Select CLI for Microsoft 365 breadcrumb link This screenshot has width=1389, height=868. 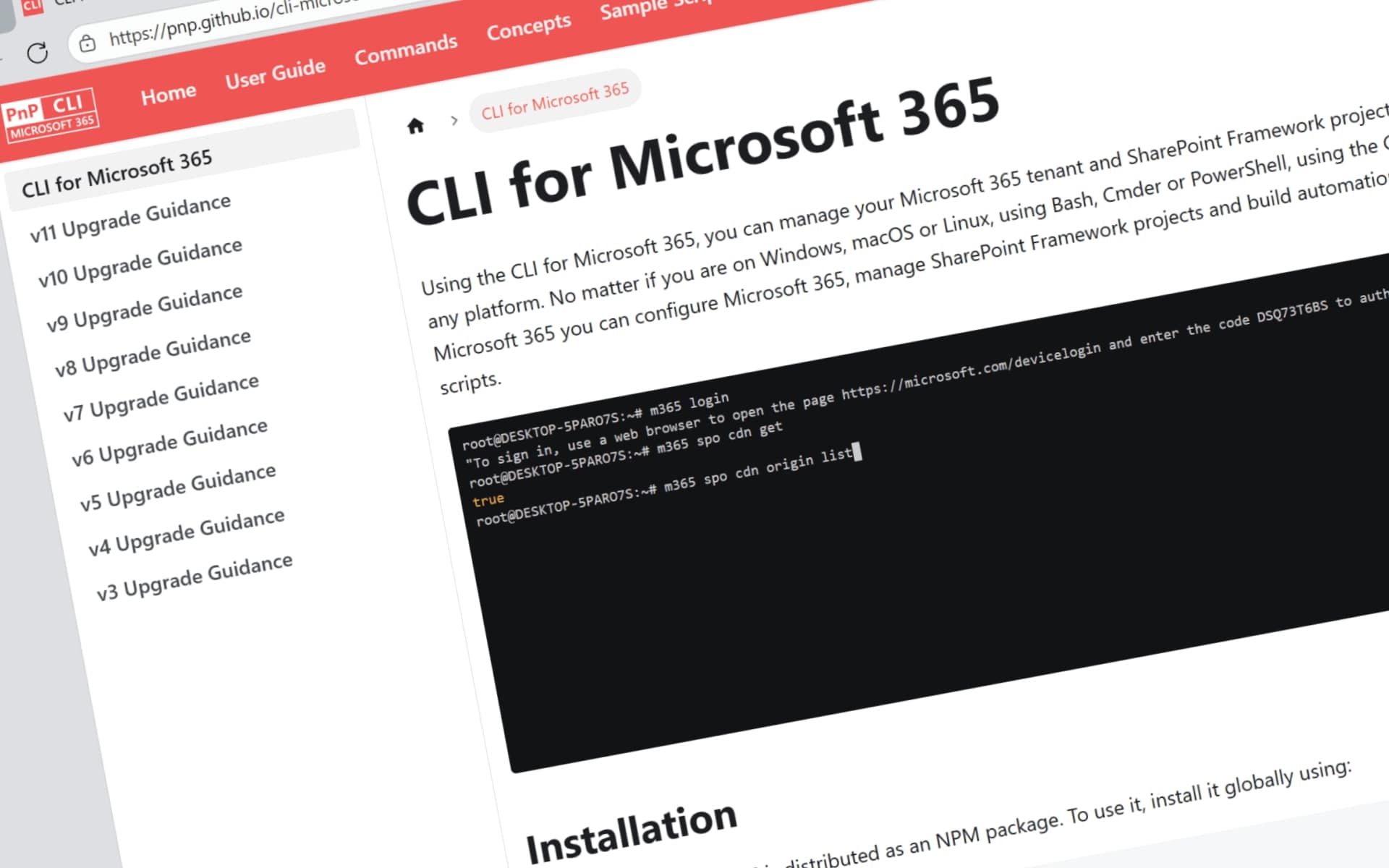click(x=555, y=101)
